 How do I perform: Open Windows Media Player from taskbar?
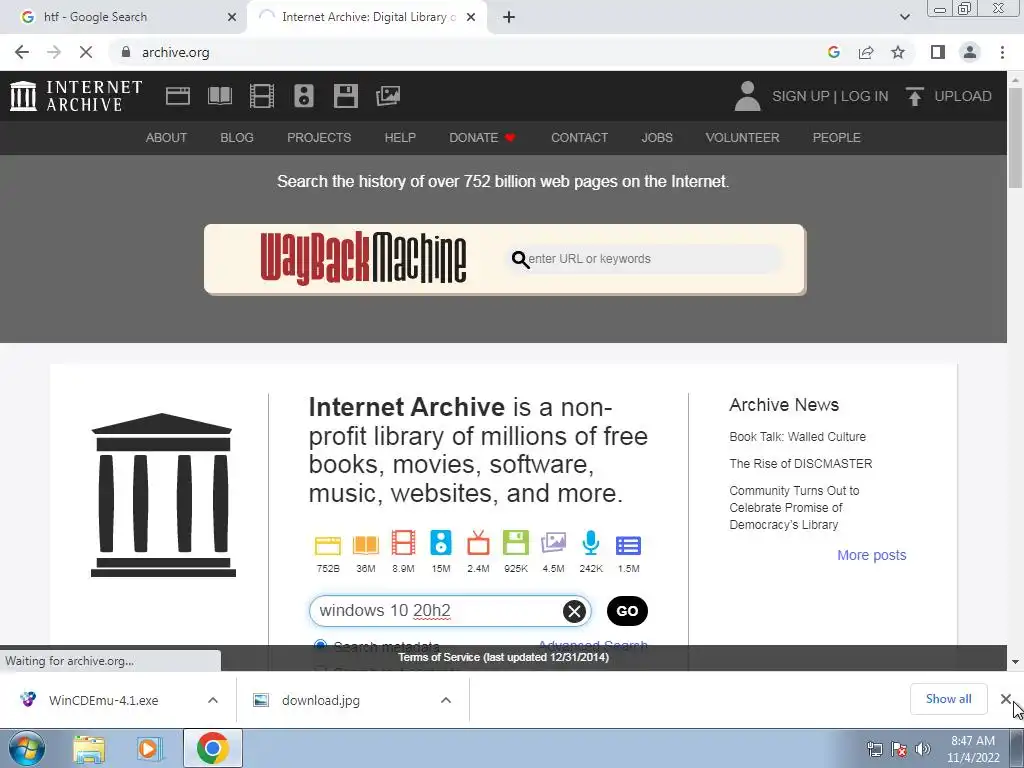[149, 748]
